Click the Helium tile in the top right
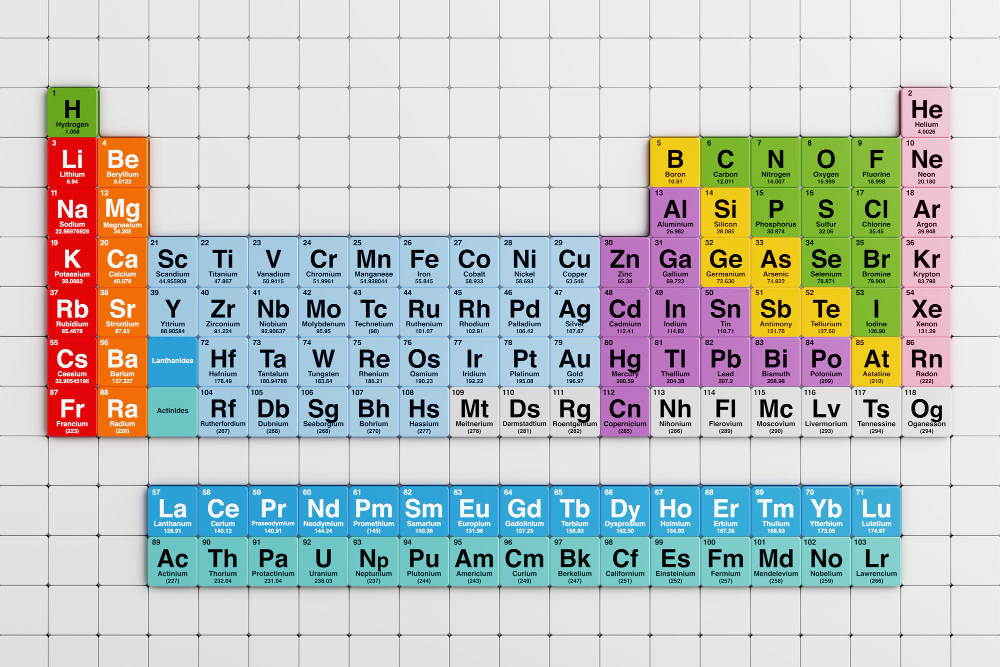 coord(927,111)
